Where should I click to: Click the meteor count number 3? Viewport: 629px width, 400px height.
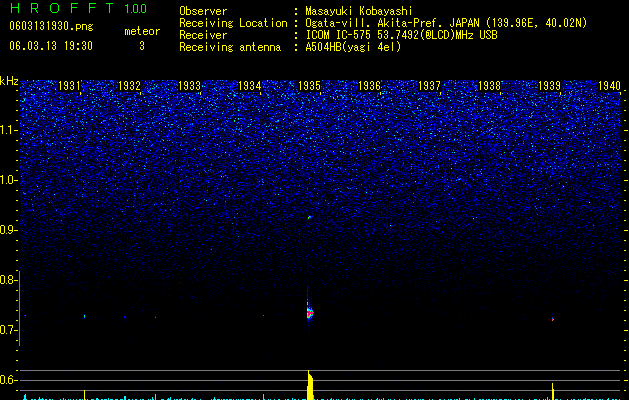(142, 46)
